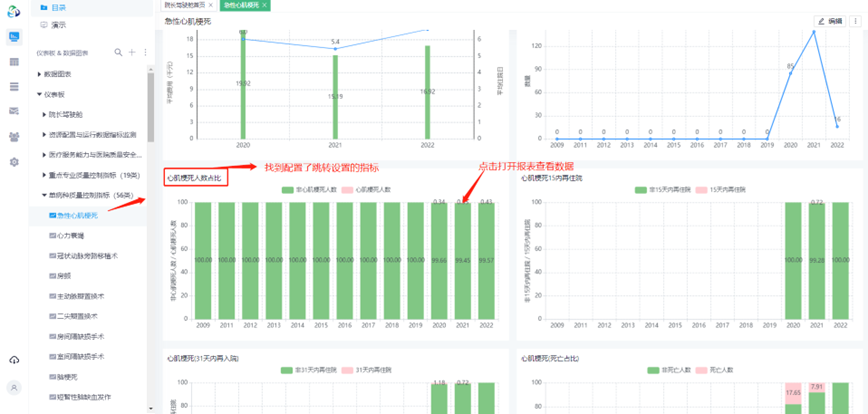Image resolution: width=868 pixels, height=414 pixels.
Task: Open the 房颤 dashboard
Action: 64,276
